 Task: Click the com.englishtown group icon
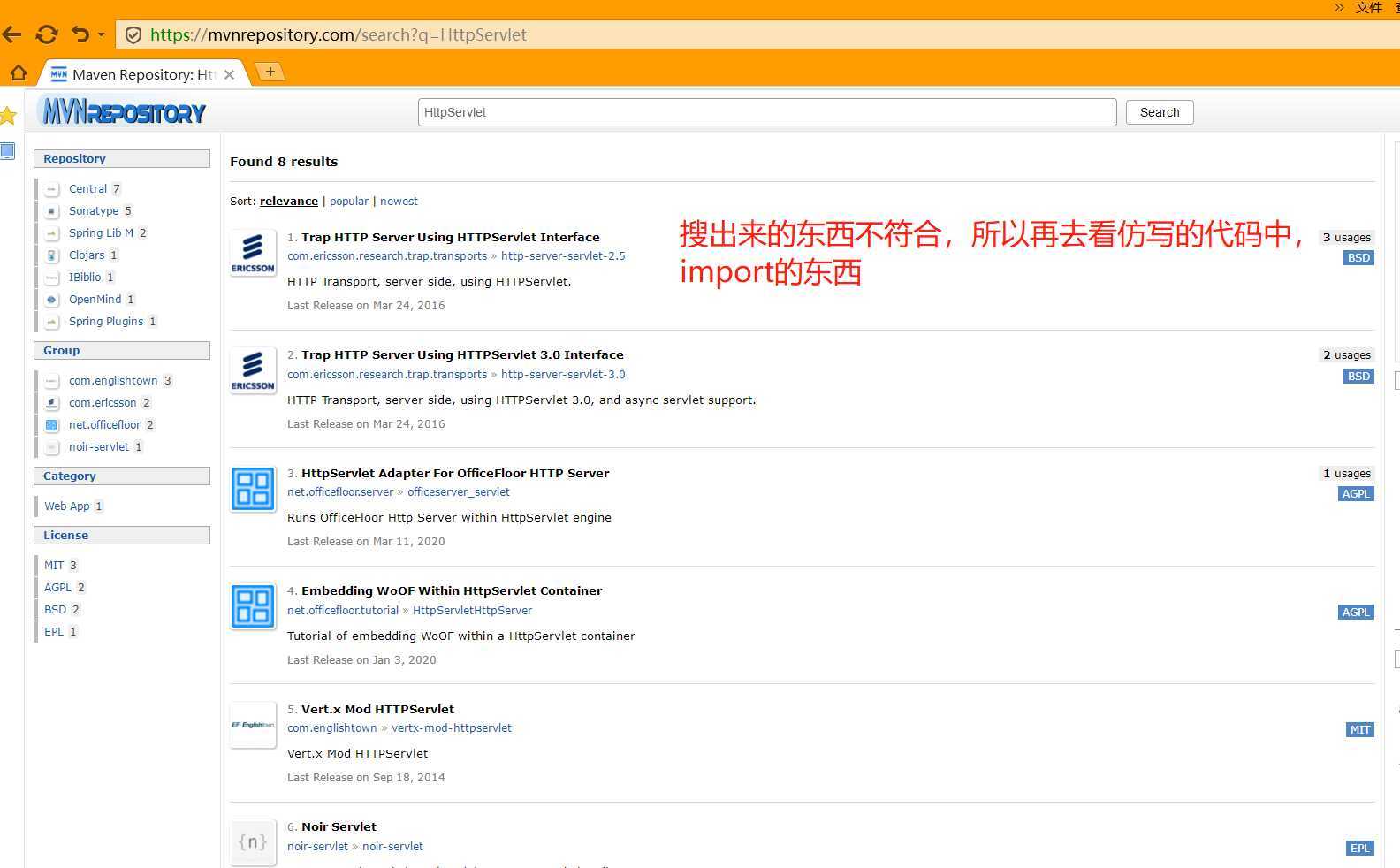pos(52,381)
